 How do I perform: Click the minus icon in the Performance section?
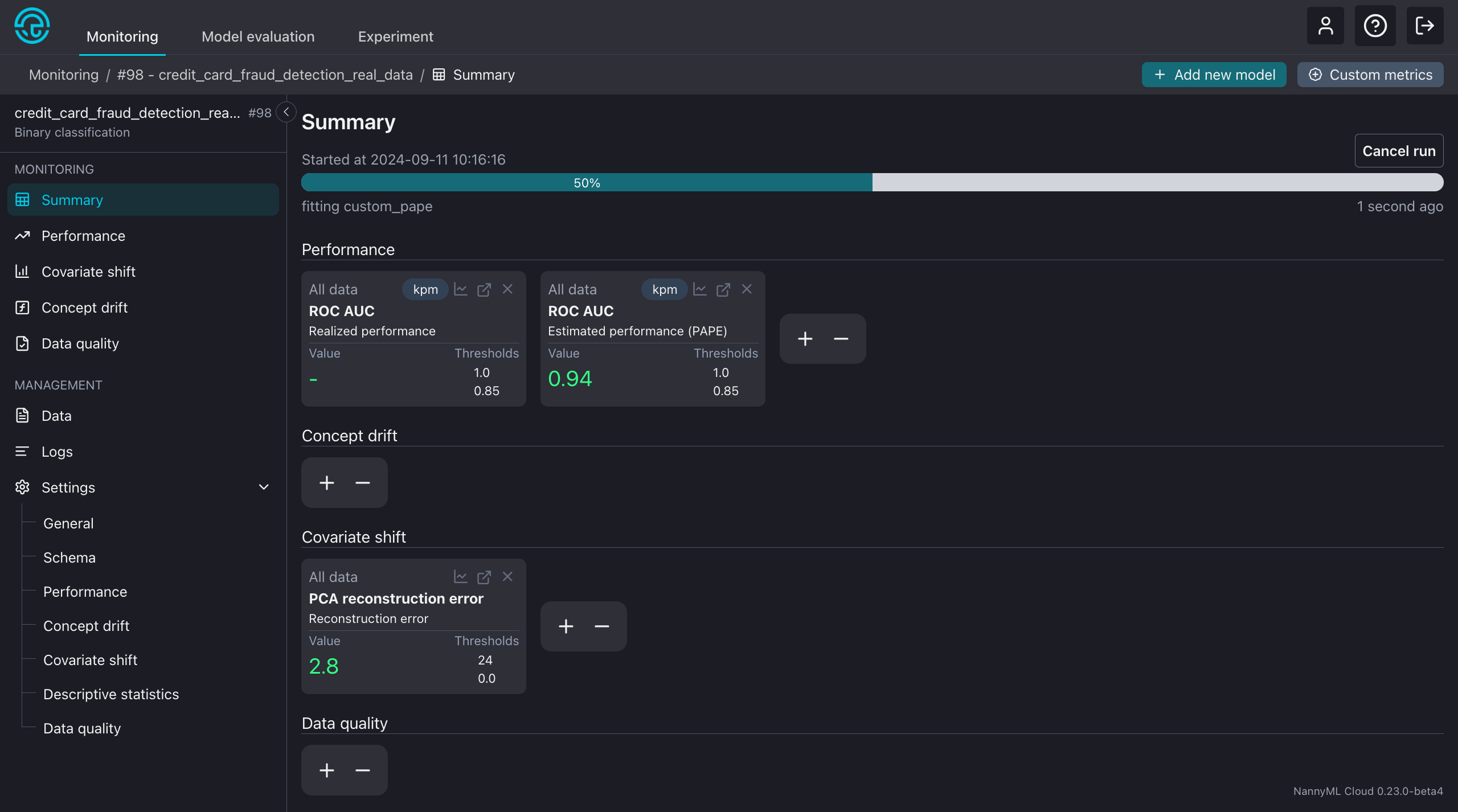tap(841, 339)
